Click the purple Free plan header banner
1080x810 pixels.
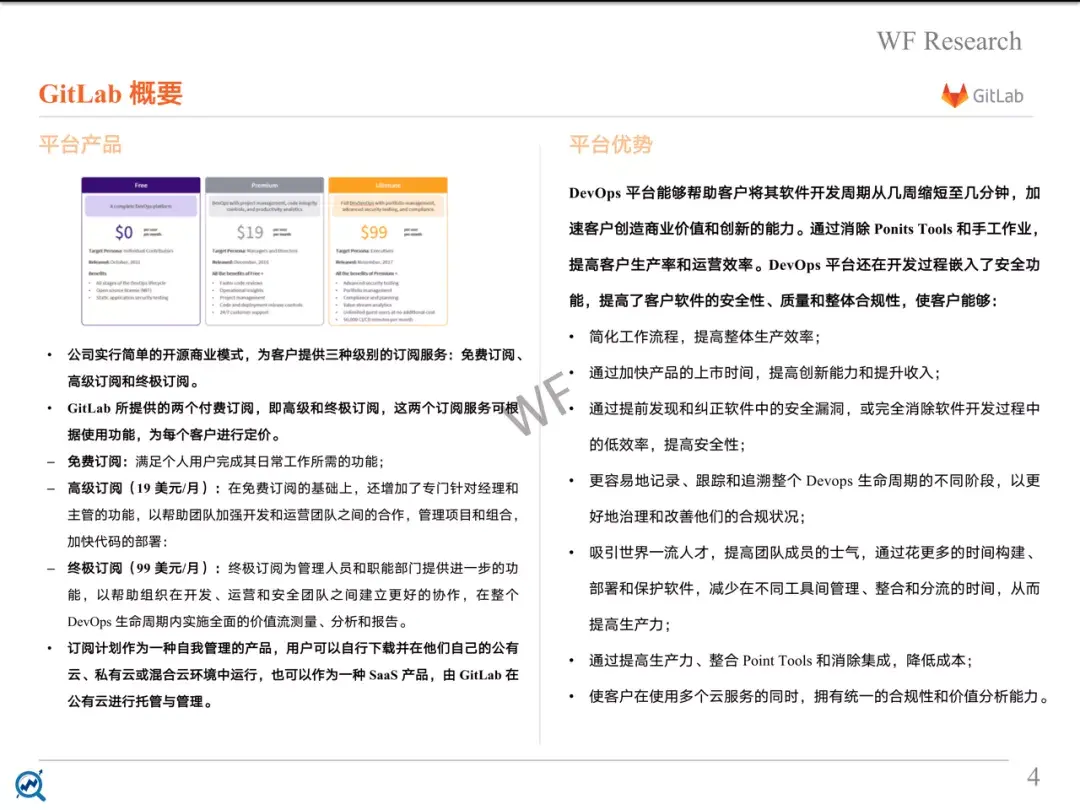click(x=141, y=185)
